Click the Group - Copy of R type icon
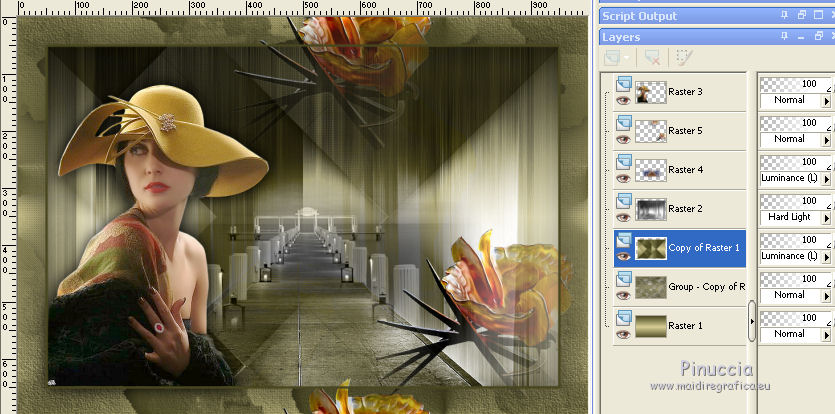835x414 pixels. [624, 279]
